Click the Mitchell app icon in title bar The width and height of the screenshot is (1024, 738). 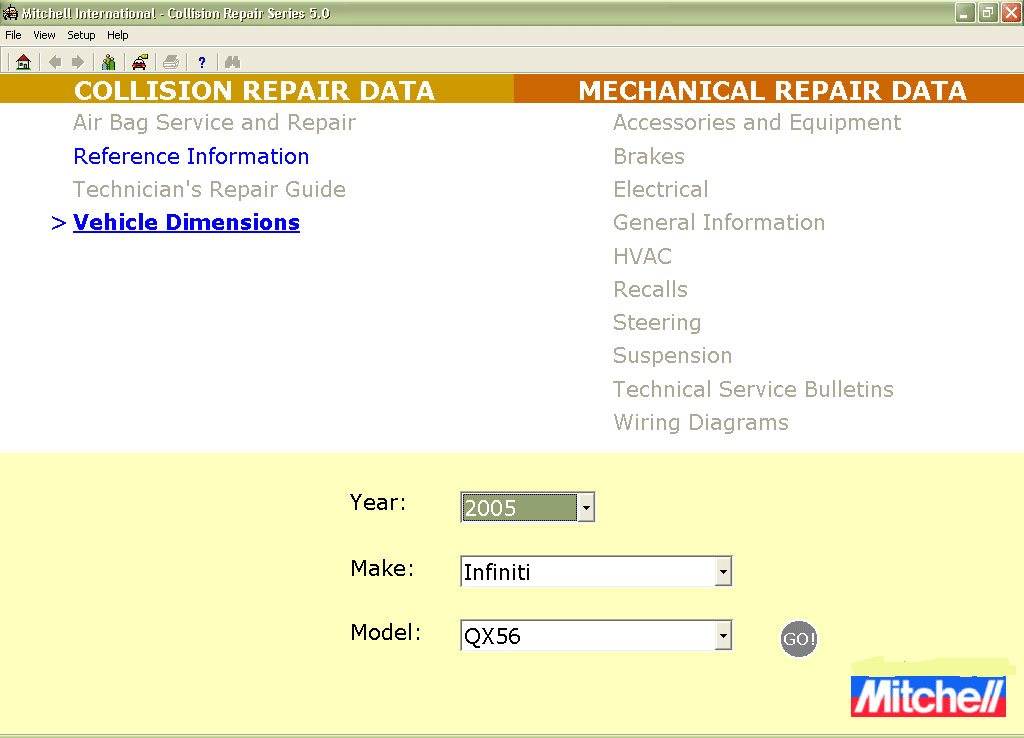[10, 12]
